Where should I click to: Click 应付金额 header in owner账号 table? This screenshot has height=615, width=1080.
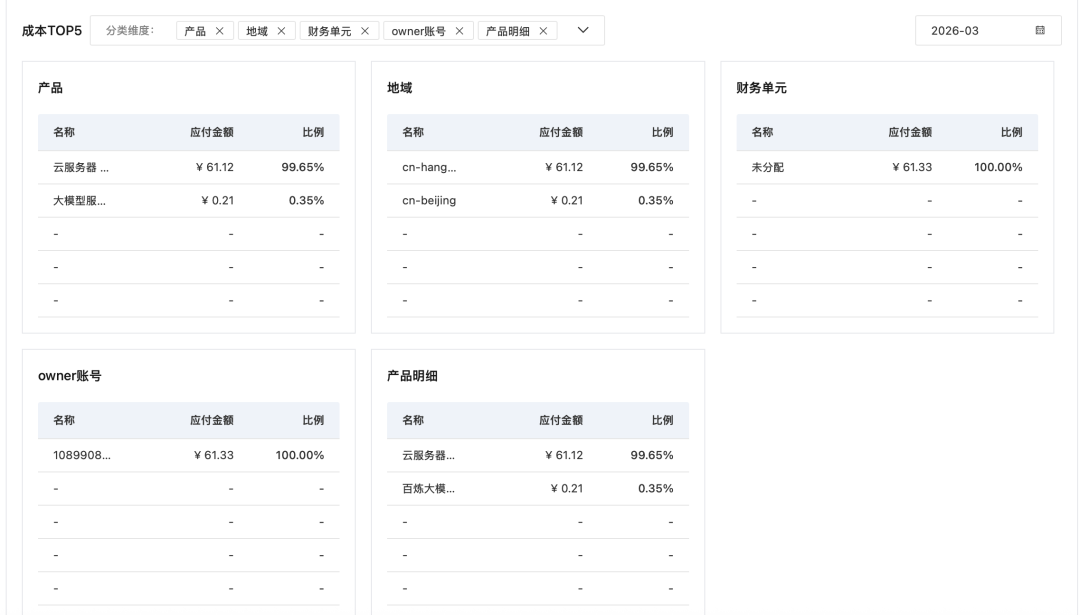click(x=212, y=420)
